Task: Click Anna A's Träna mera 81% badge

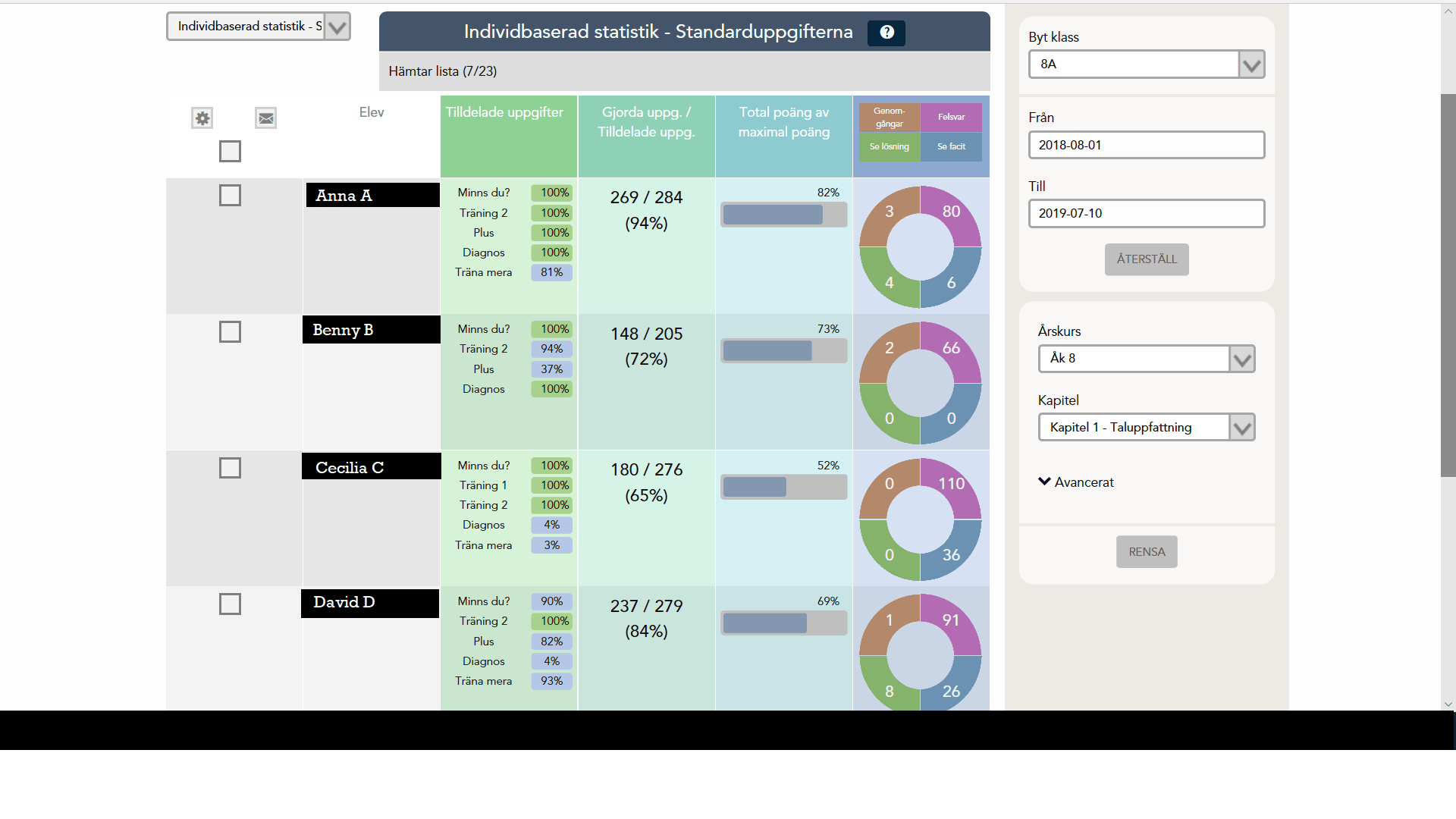Action: coord(551,272)
